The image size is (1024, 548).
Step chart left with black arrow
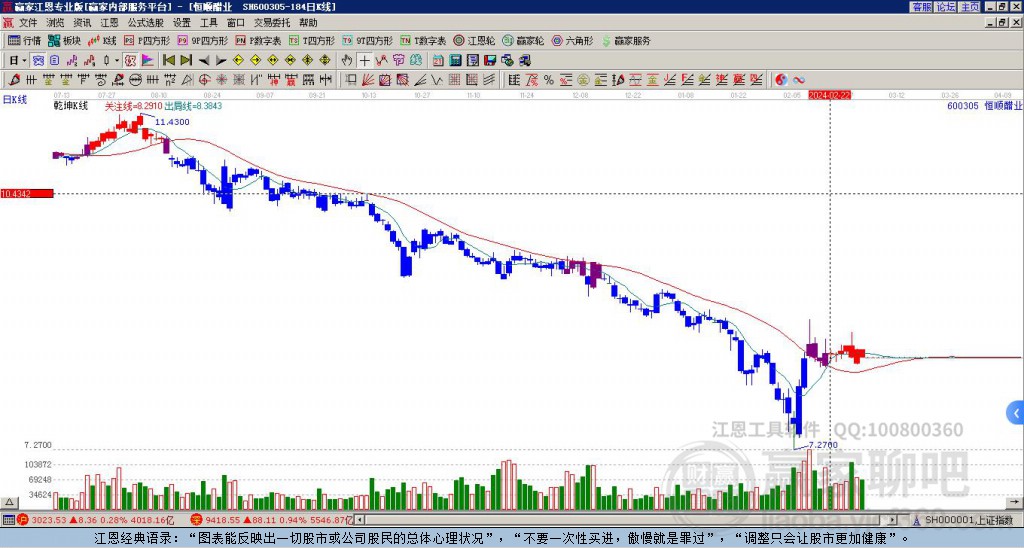point(204,60)
